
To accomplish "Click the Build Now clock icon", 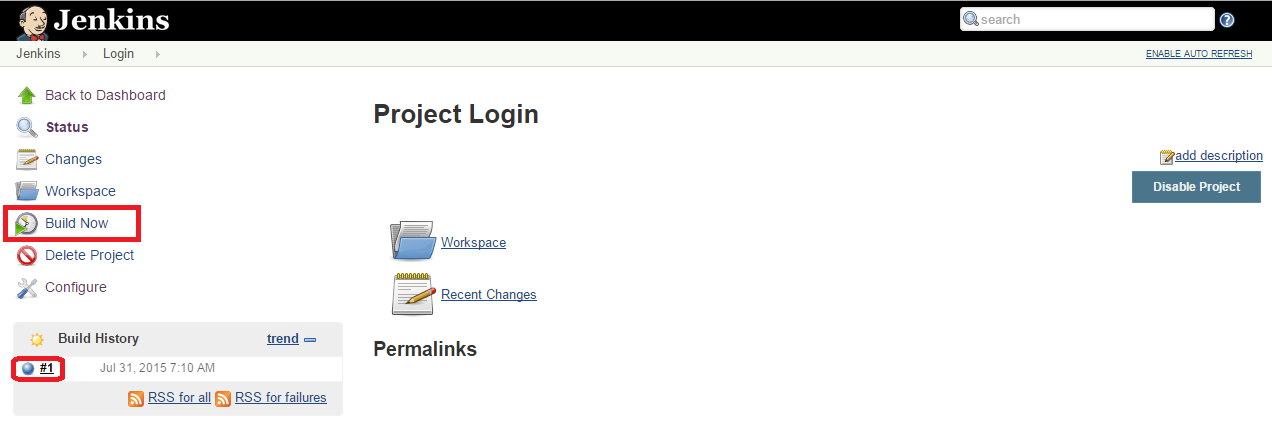I will point(27,224).
